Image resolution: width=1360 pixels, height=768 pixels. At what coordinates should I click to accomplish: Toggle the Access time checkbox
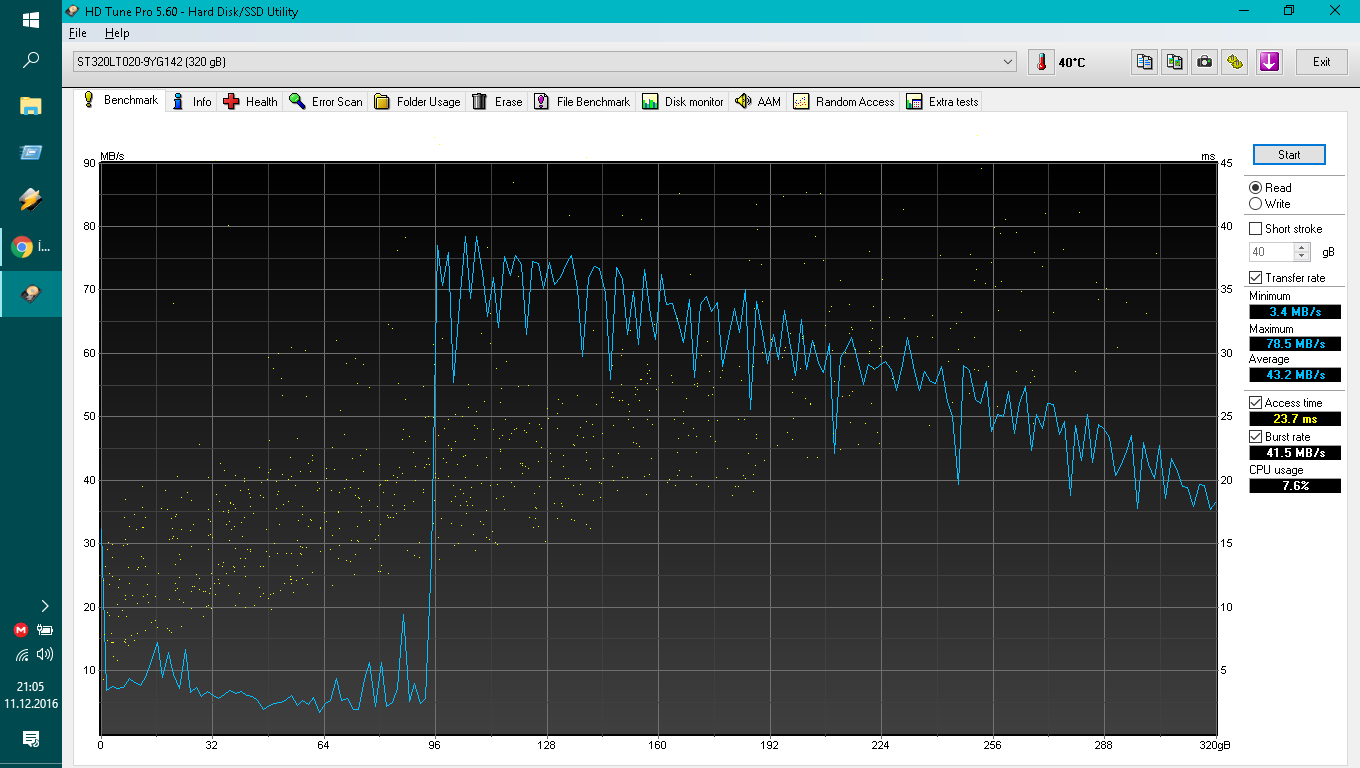click(x=1256, y=403)
